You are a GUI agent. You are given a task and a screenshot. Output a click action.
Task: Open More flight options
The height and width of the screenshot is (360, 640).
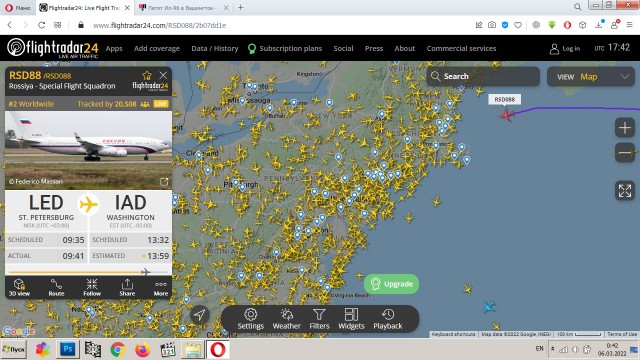[x=160, y=287]
